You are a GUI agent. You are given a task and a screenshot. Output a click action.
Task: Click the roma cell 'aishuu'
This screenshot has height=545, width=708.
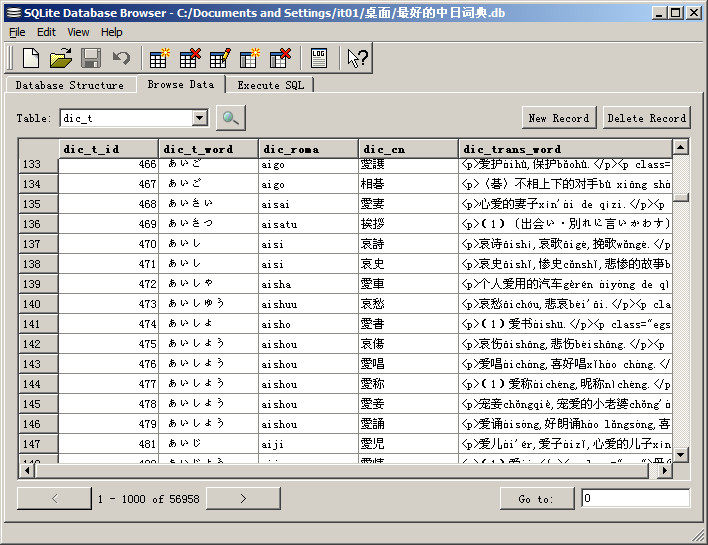308,304
